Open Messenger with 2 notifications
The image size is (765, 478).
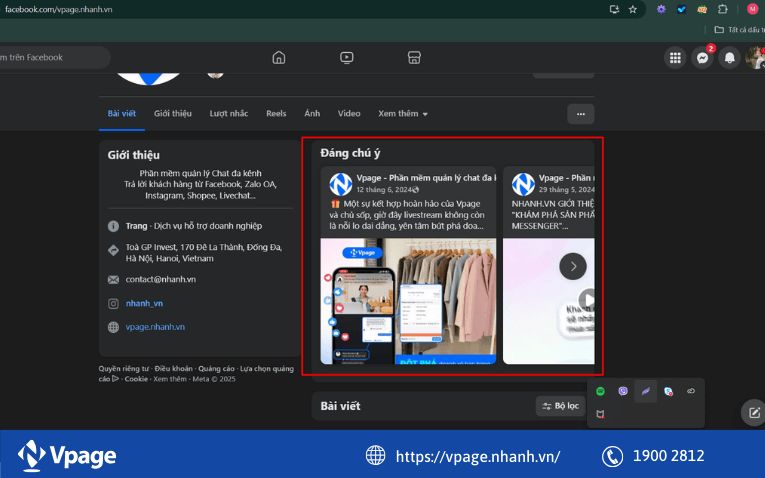[x=703, y=58]
